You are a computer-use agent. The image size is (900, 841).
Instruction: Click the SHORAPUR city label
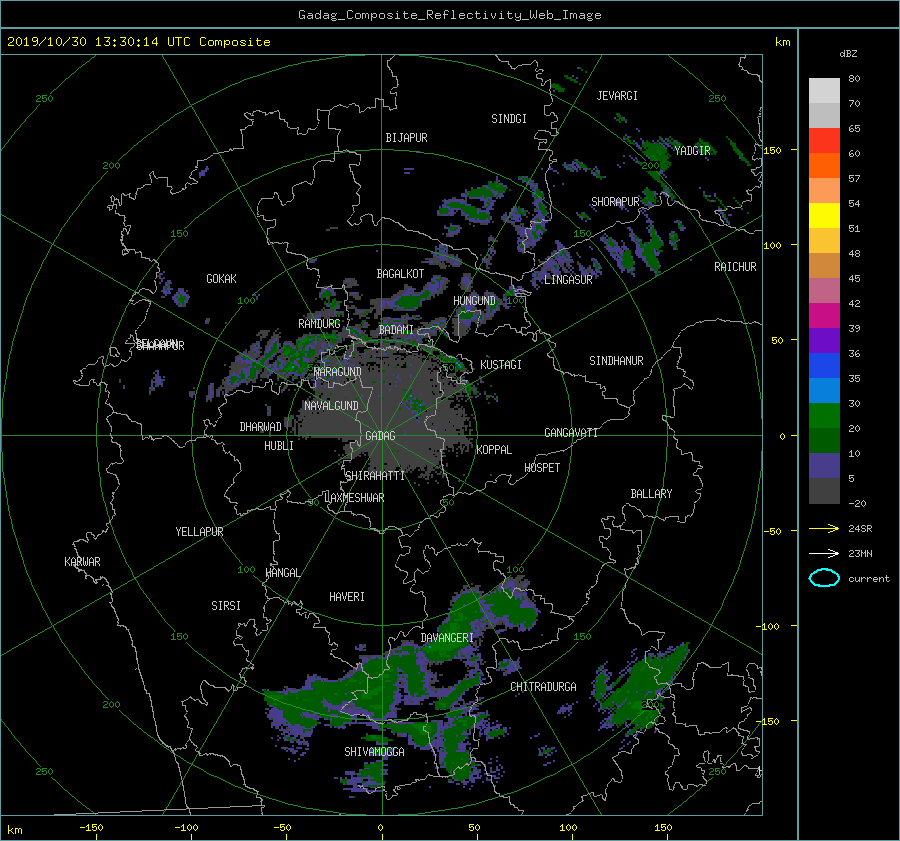tap(615, 202)
